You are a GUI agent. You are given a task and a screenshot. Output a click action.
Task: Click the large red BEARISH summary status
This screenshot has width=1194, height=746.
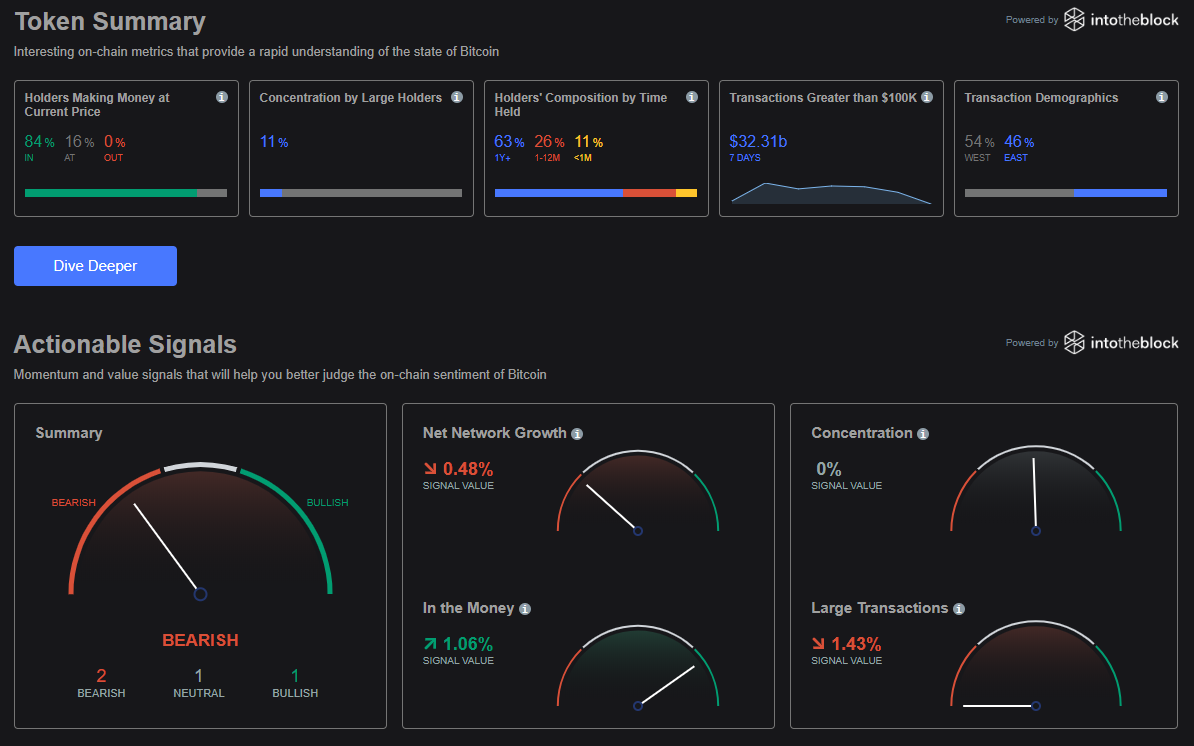pos(200,640)
